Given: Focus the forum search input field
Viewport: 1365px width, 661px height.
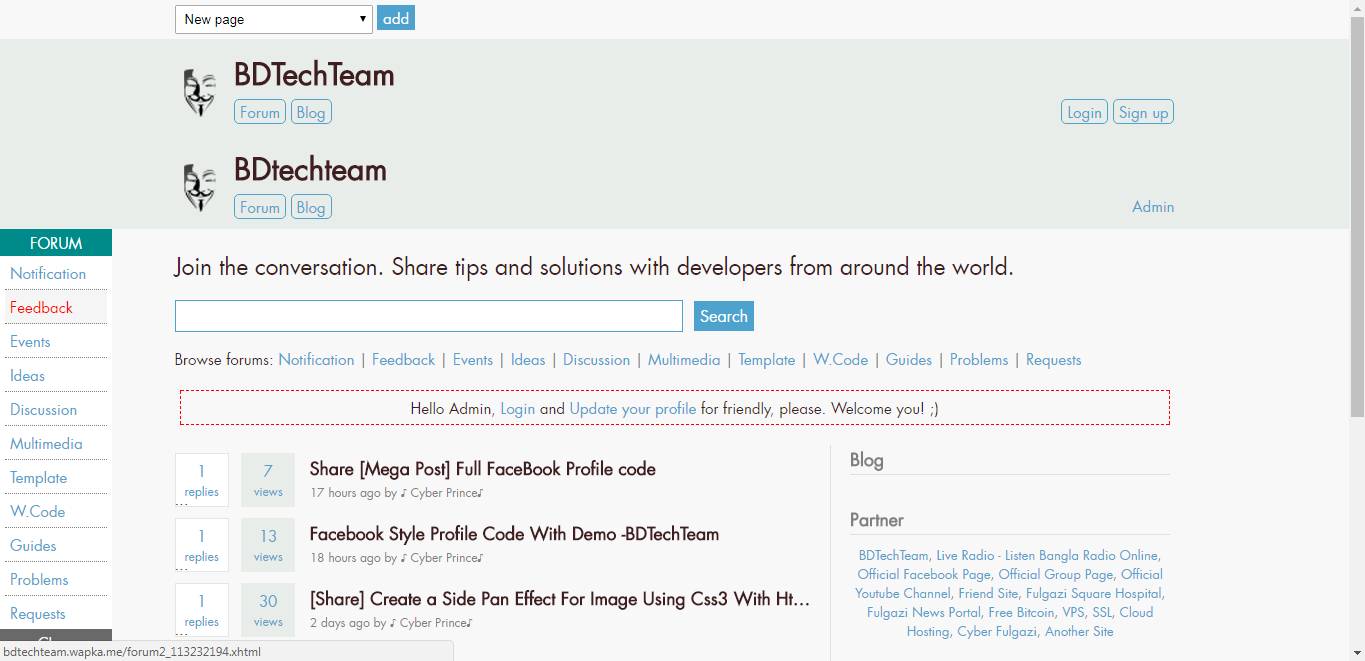Looking at the screenshot, I should 429,316.
